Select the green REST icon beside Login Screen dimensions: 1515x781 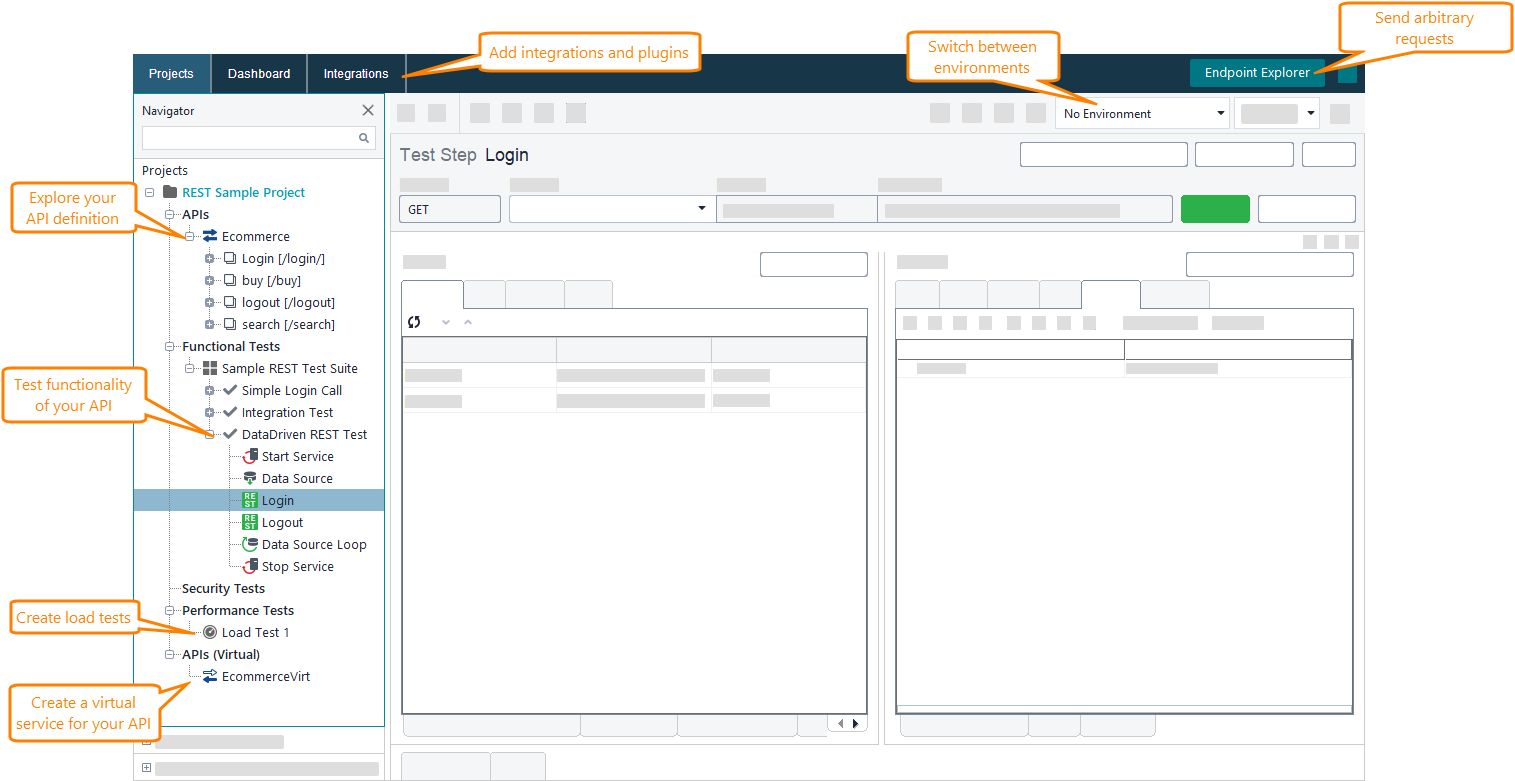[251, 500]
